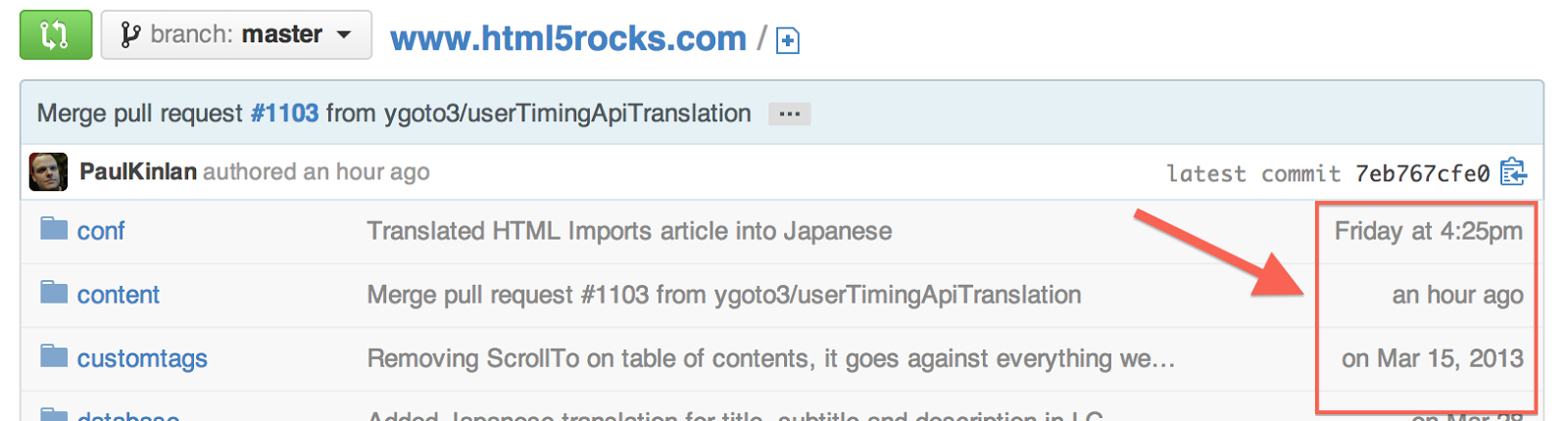Open the customtags folder
Screen dimensions: 1568x421
click(142, 359)
